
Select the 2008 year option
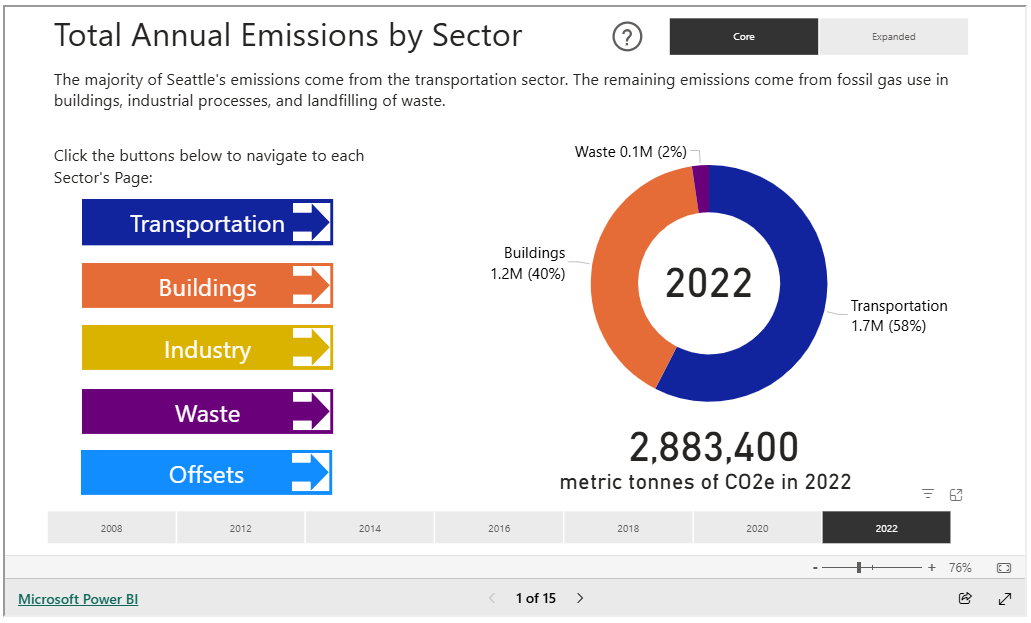[x=112, y=528]
